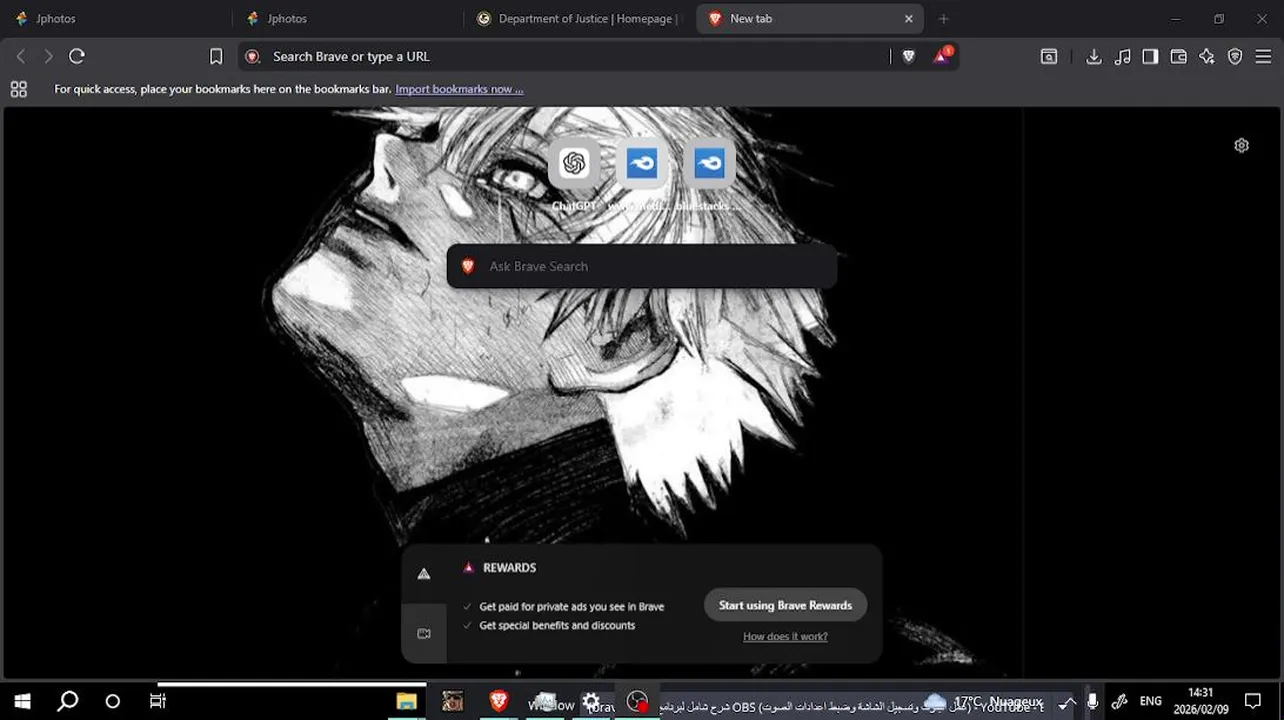Focus the address bar URL field

coord(575,57)
